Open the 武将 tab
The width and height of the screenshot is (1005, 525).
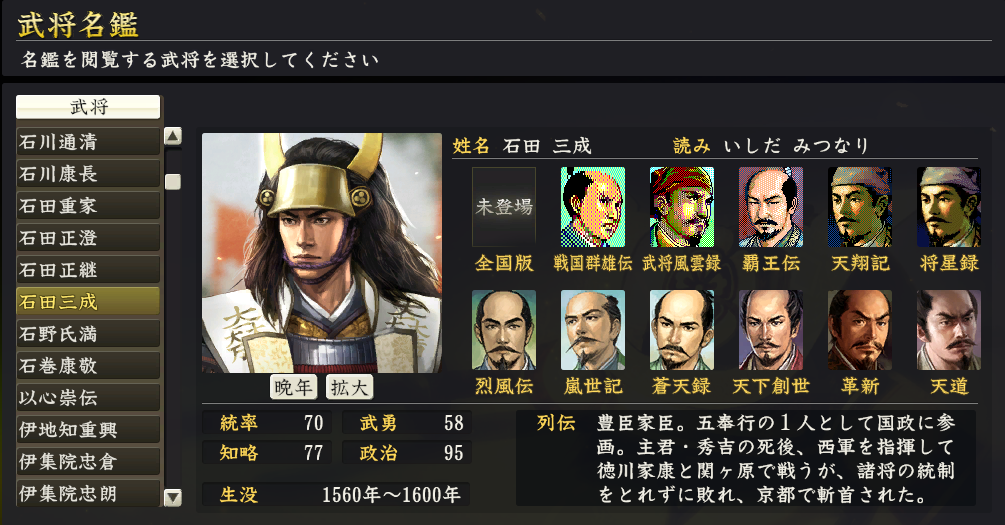88,106
